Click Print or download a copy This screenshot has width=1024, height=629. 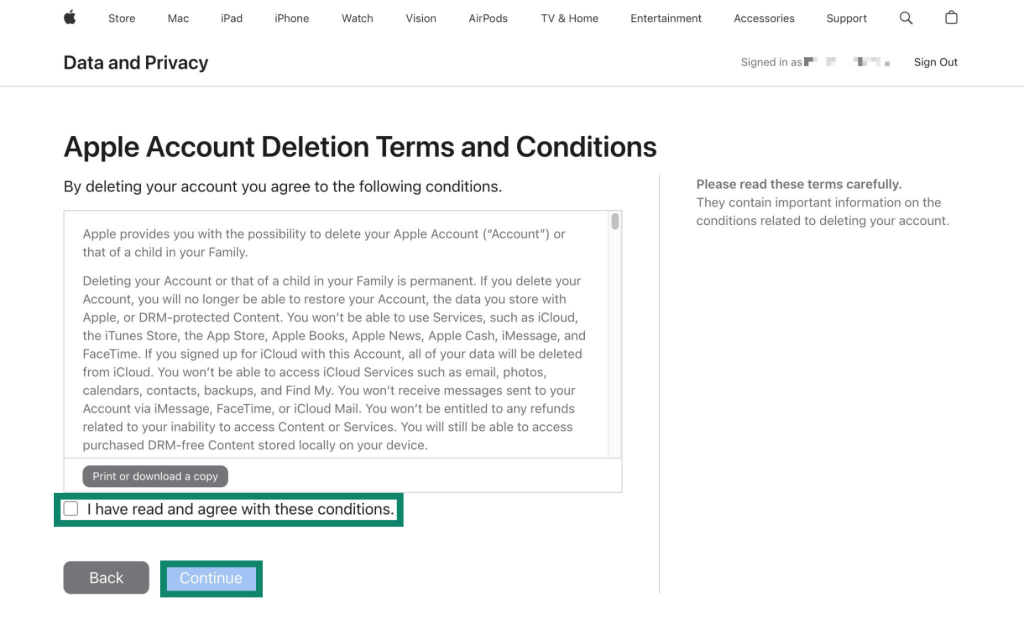155,476
